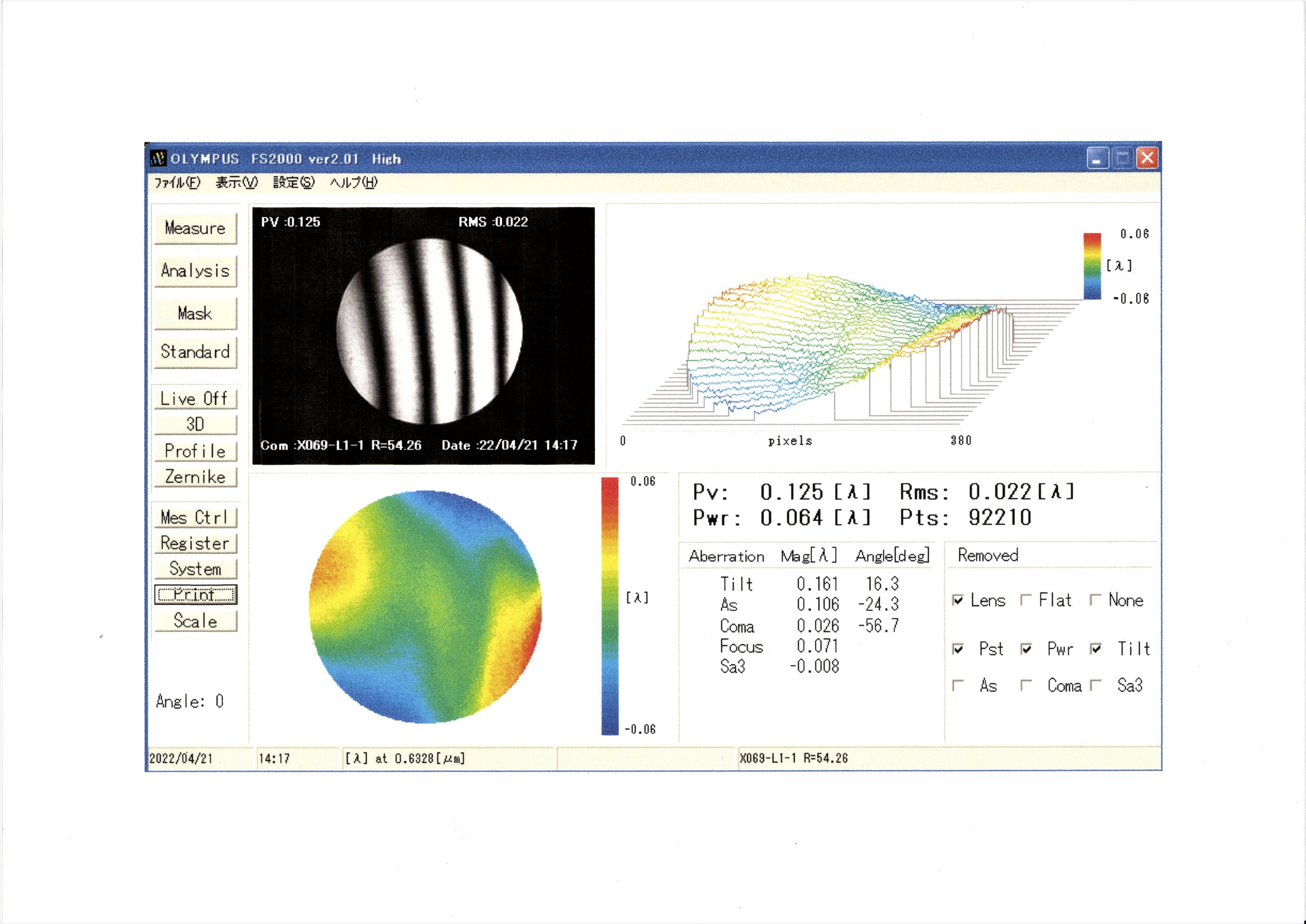Switch to the 3D view button

pyautogui.click(x=195, y=424)
